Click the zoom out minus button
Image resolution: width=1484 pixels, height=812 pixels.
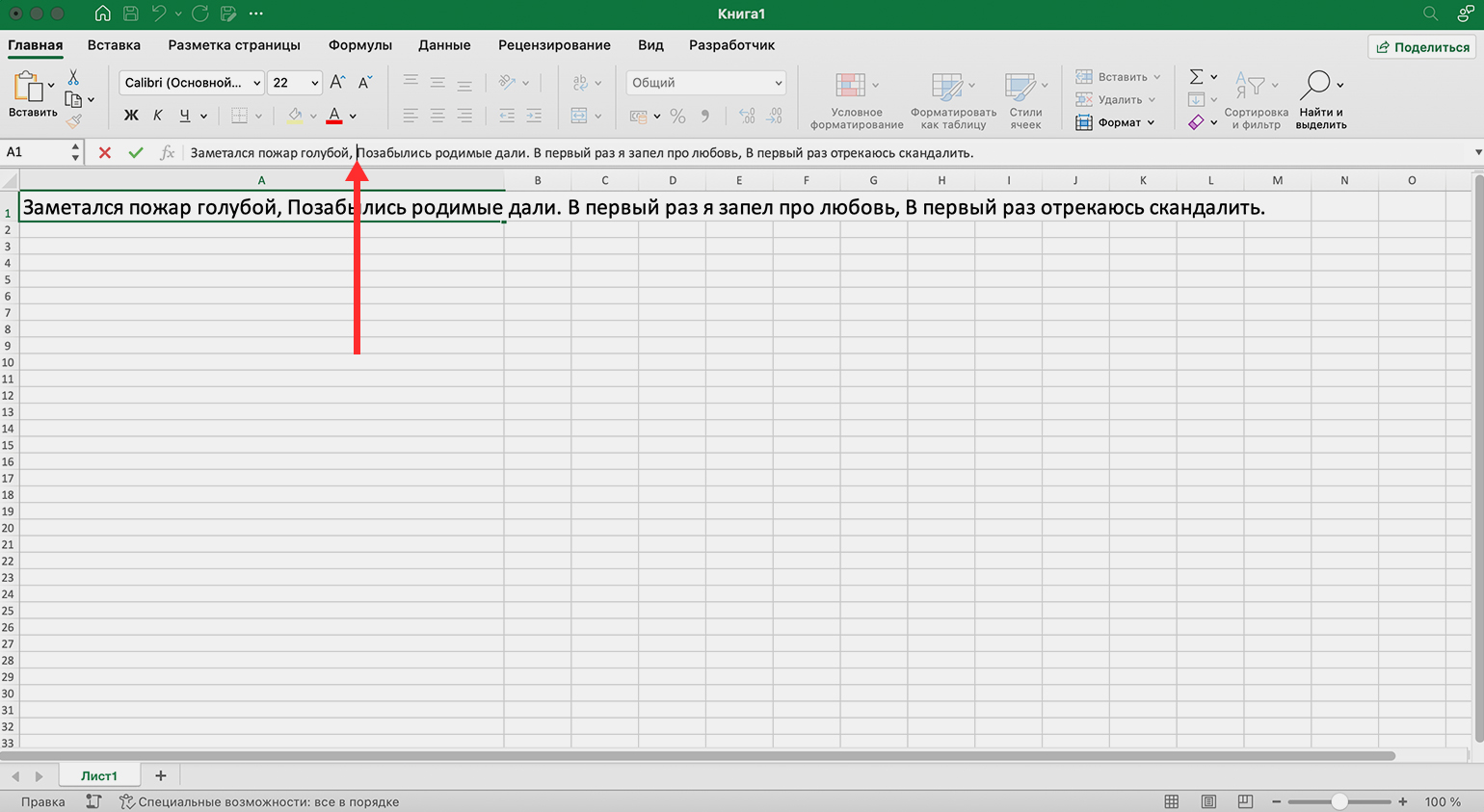pyautogui.click(x=1277, y=801)
